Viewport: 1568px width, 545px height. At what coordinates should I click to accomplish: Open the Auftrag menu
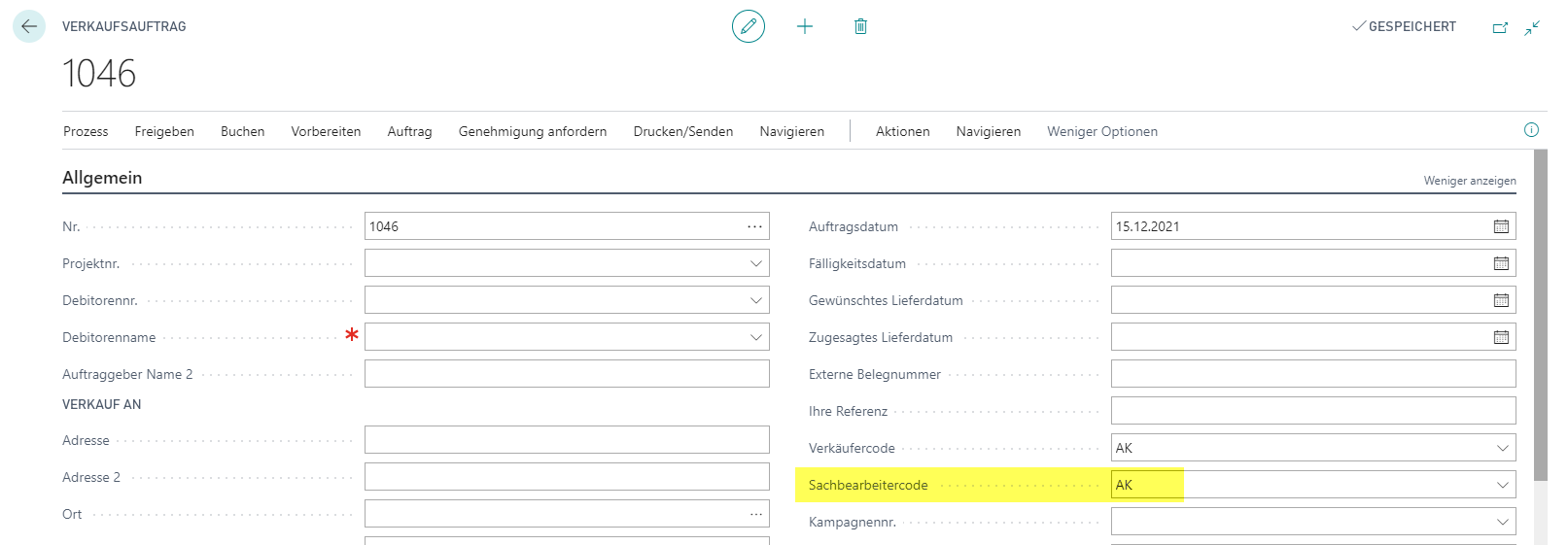tap(409, 131)
